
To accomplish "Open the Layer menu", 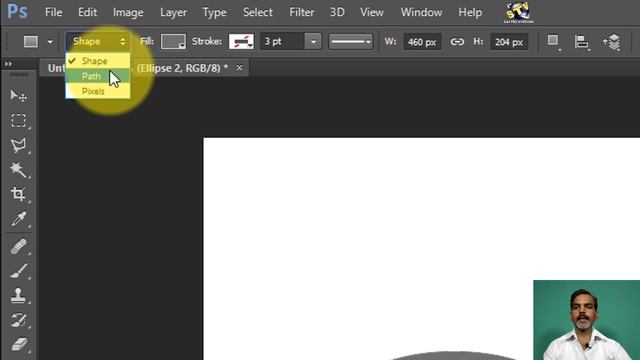I will point(173,12).
